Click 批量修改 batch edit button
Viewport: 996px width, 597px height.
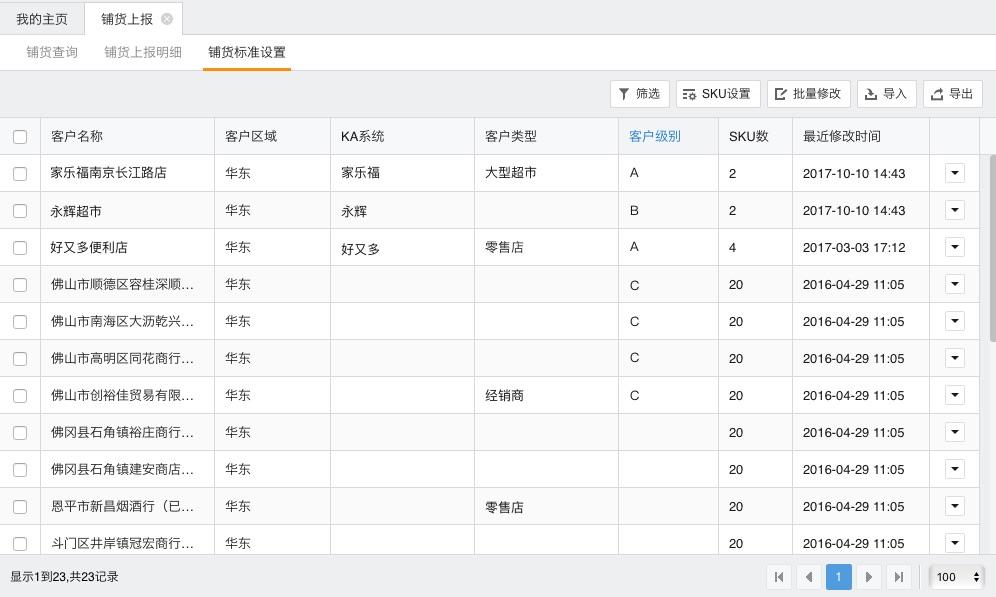pos(808,94)
